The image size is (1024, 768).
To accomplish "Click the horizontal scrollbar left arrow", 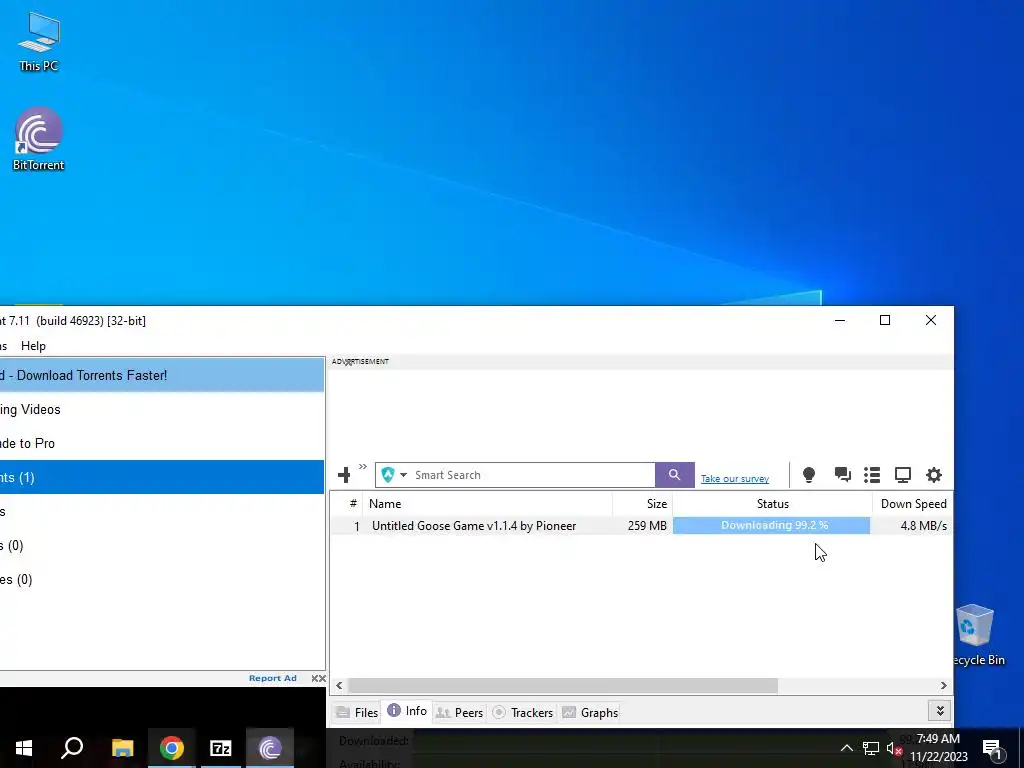I will pyautogui.click(x=339, y=686).
